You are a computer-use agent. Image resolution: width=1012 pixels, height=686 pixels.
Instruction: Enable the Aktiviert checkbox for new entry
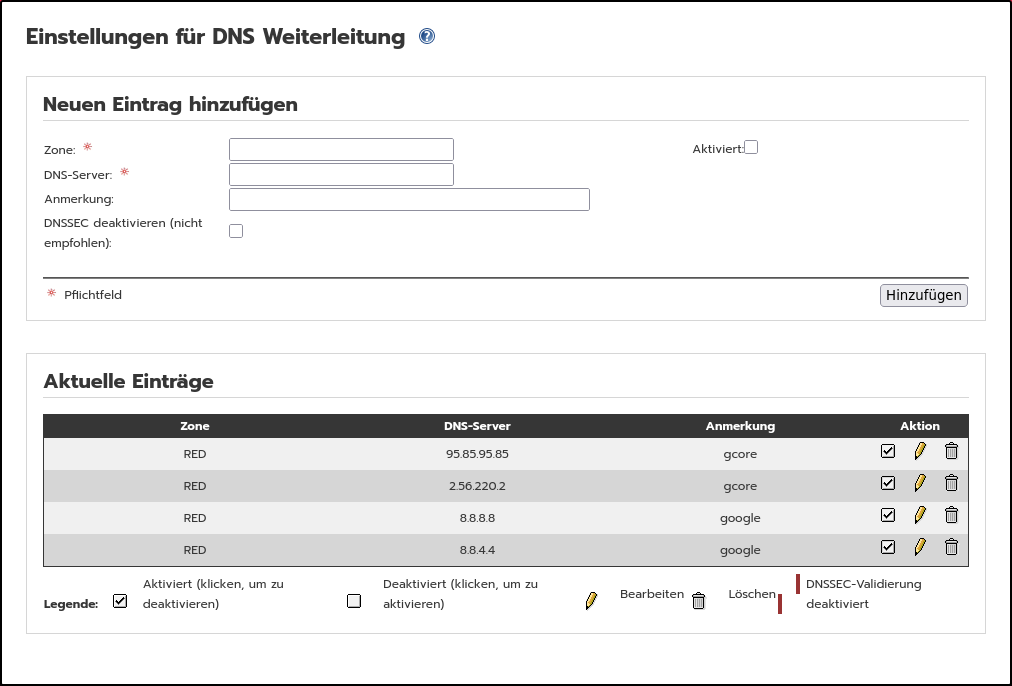coord(752,147)
